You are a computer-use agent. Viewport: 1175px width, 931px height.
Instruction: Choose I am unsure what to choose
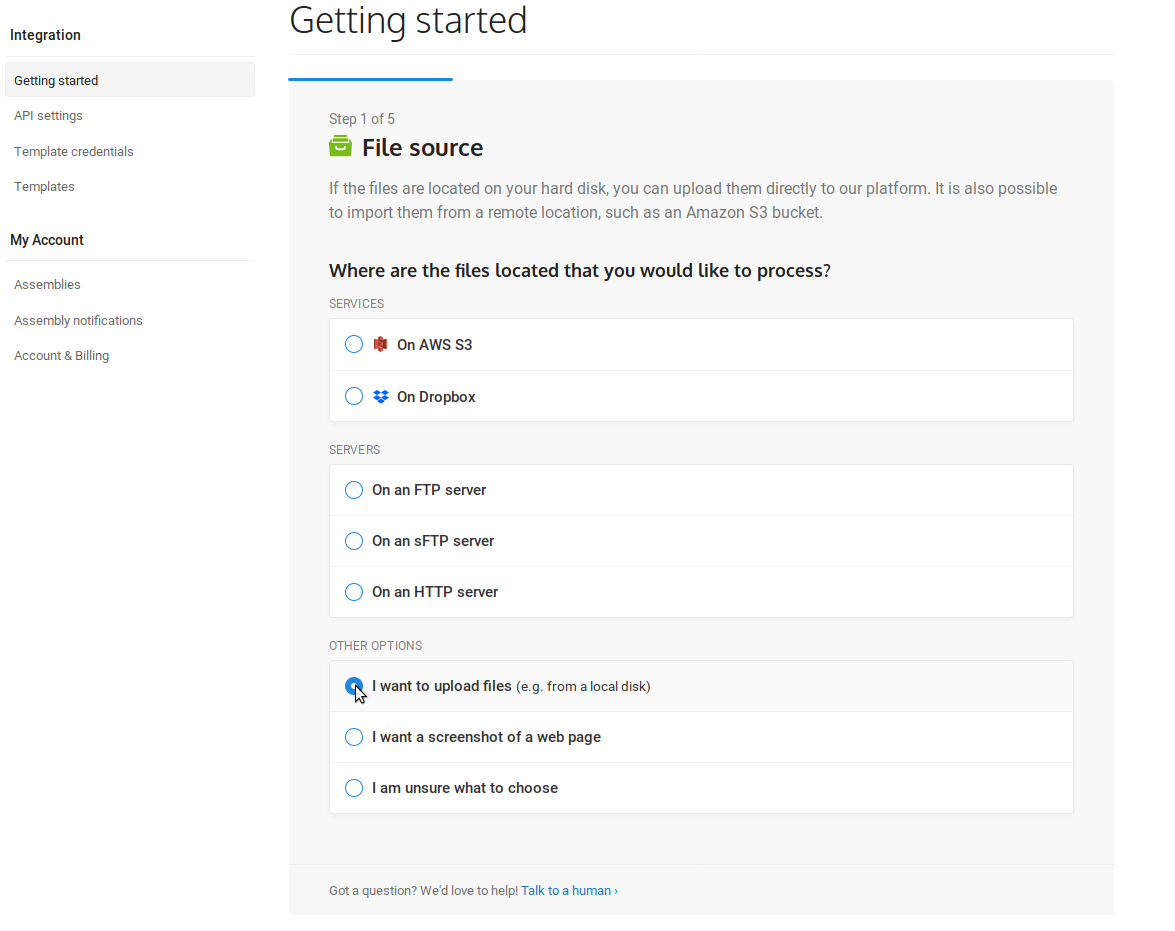[x=354, y=788]
